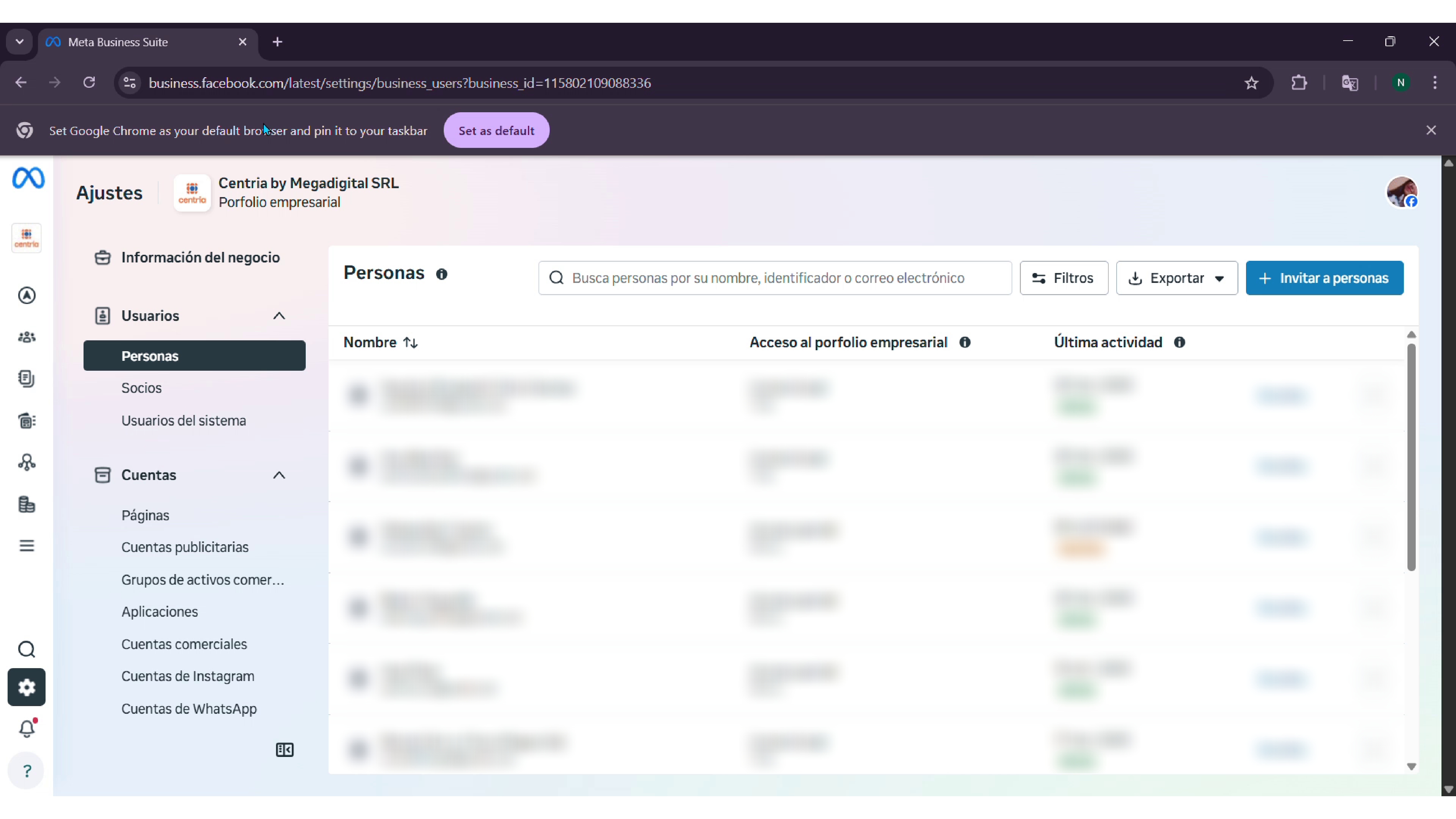
Task: Select Socios in sidebar menu
Action: point(141,388)
